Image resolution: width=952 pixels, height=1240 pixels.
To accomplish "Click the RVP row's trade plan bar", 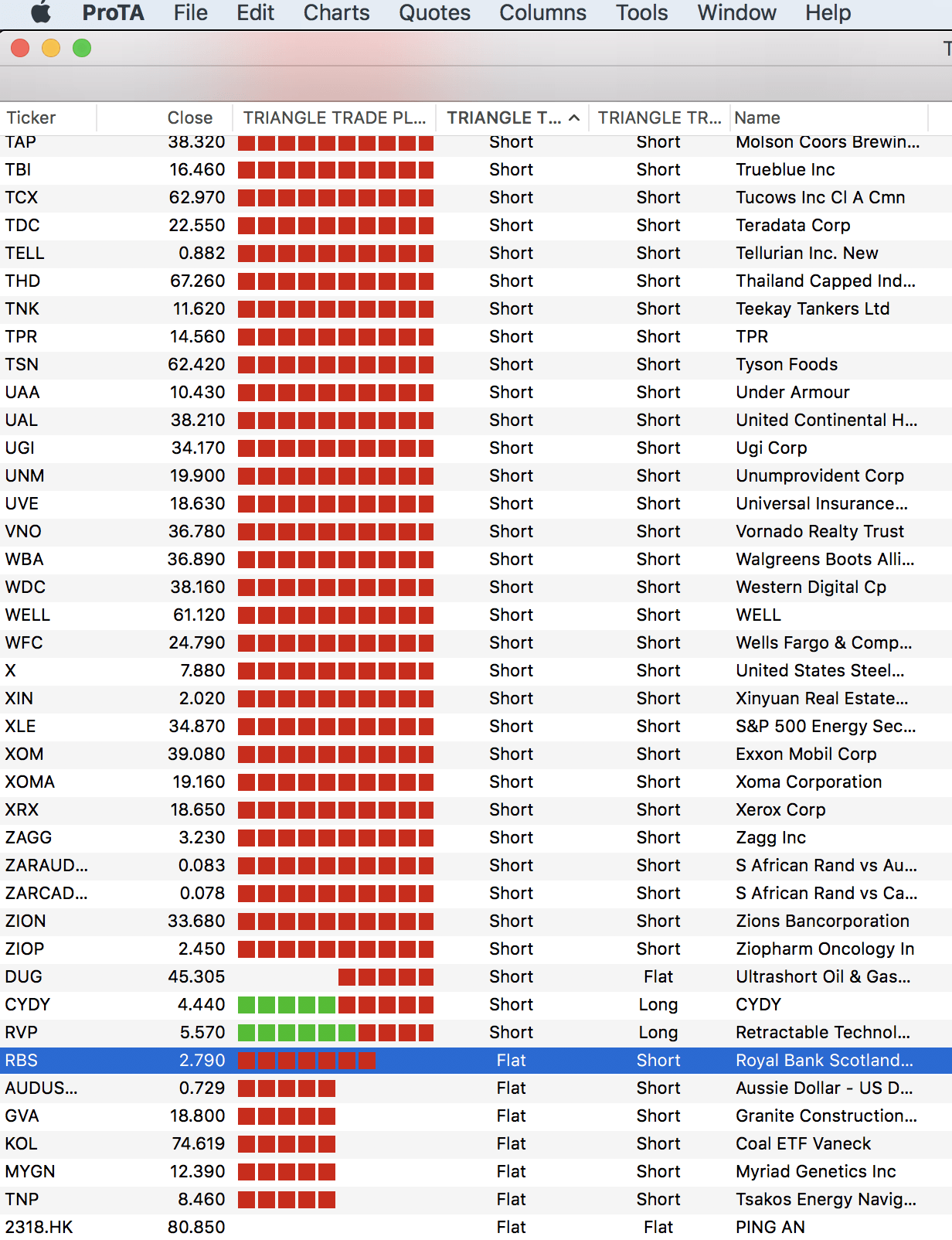I will (335, 1033).
